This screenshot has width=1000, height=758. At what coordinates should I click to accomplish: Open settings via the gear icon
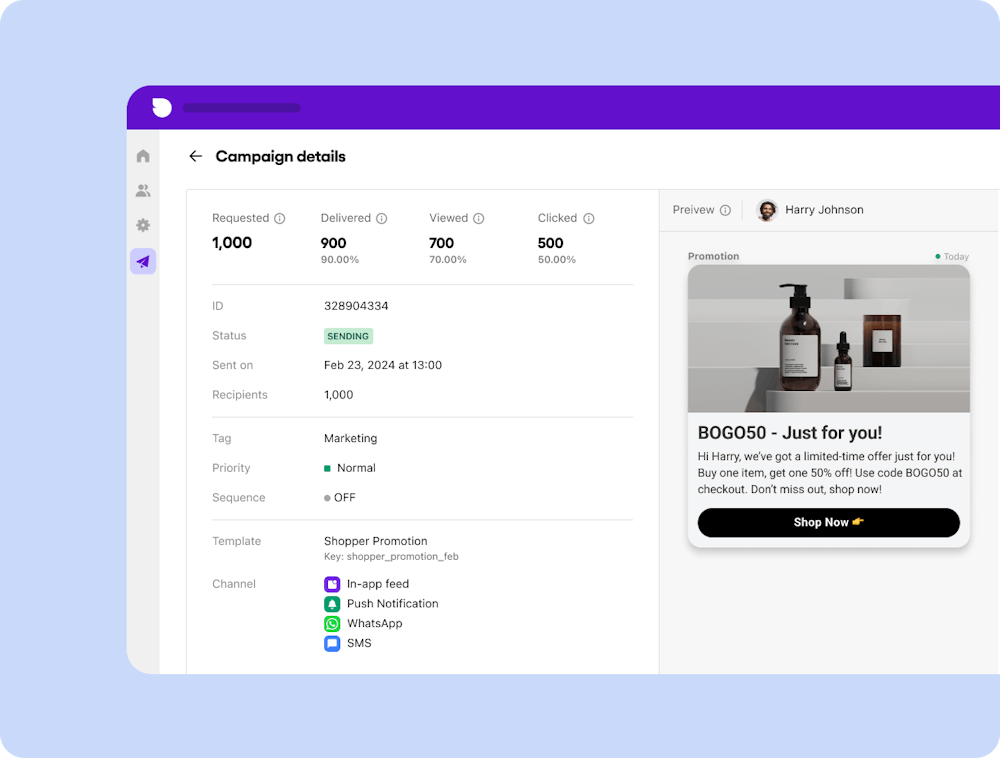[142, 225]
